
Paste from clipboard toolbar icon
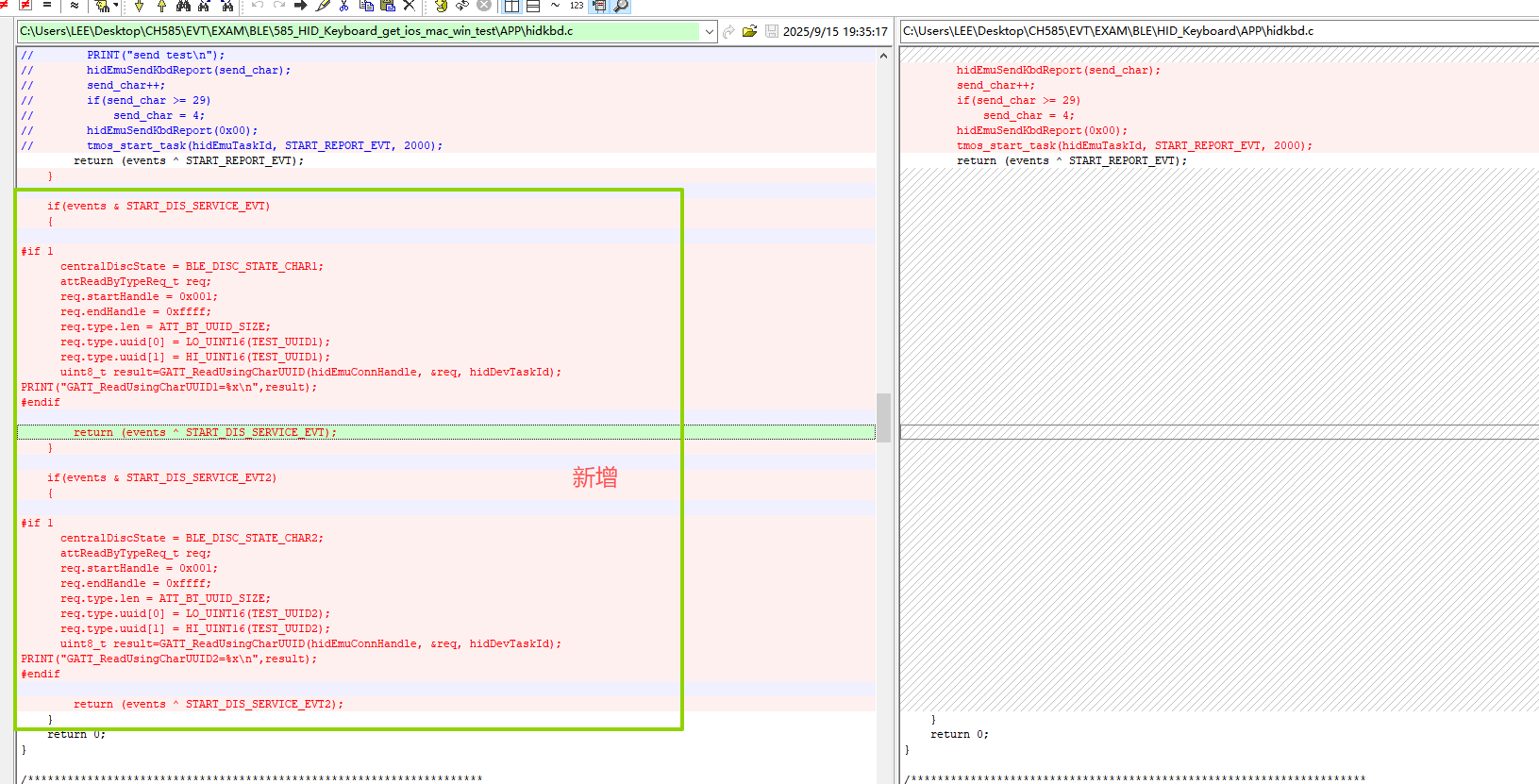pos(388,5)
